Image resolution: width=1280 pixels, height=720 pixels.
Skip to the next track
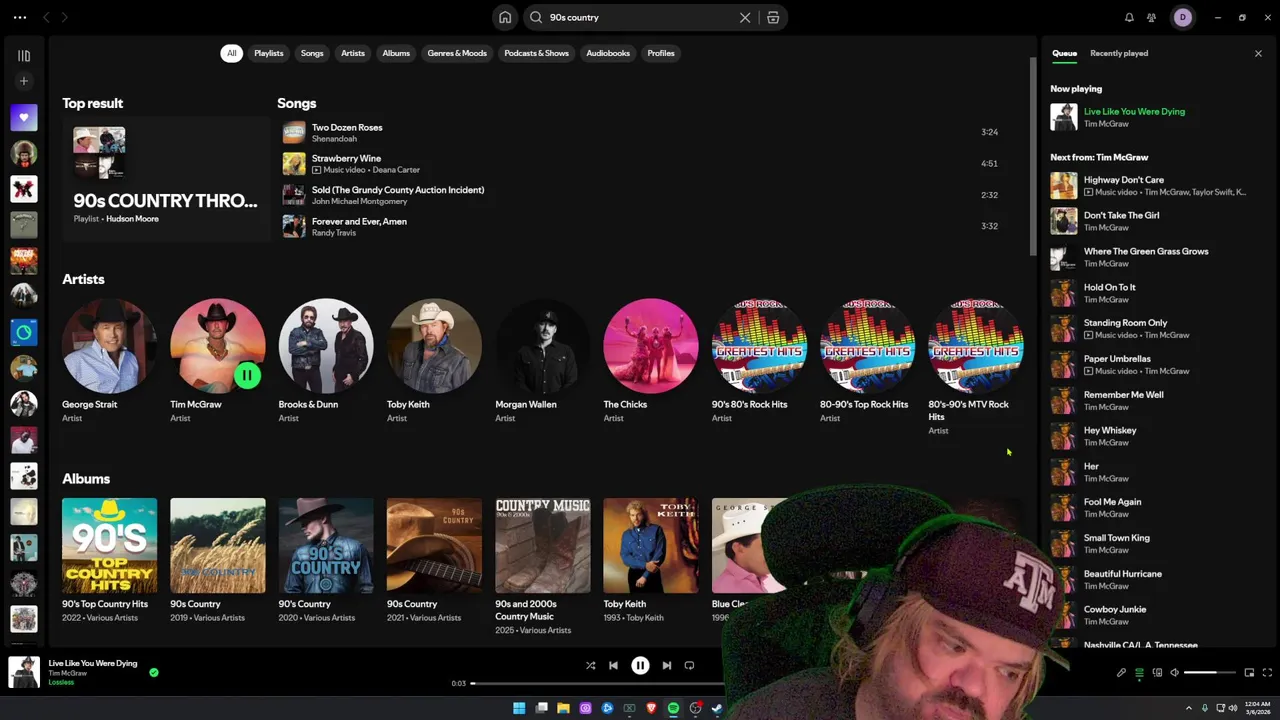click(x=667, y=665)
